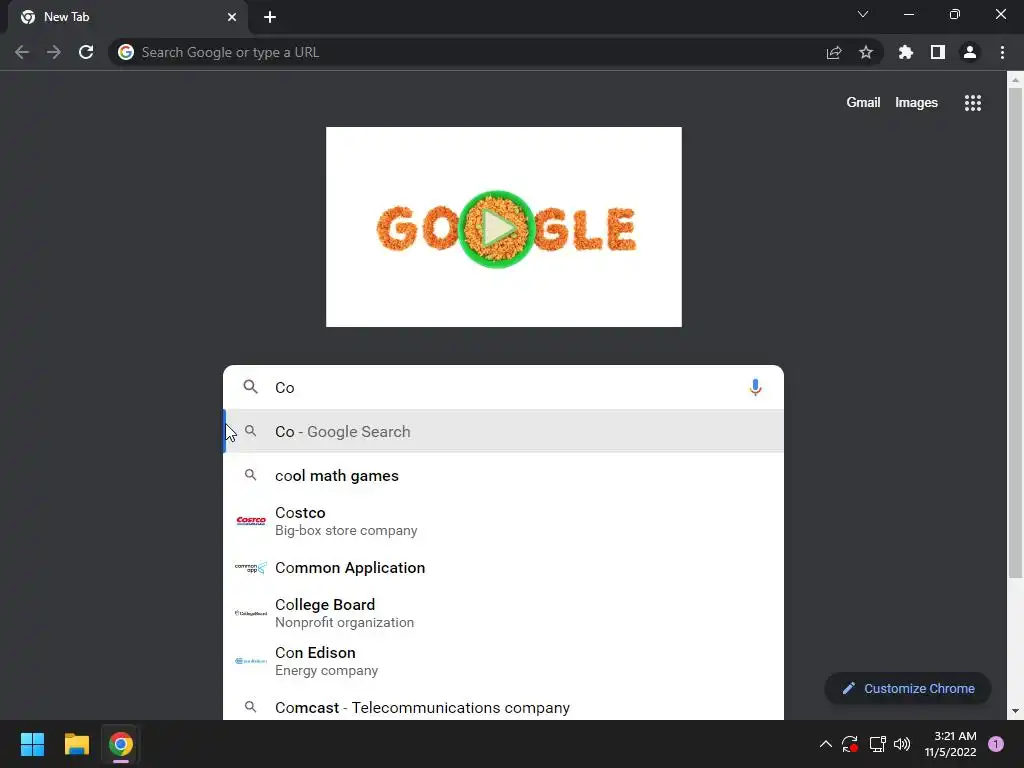Click the browser forward arrow
The width and height of the screenshot is (1024, 768).
(54, 52)
